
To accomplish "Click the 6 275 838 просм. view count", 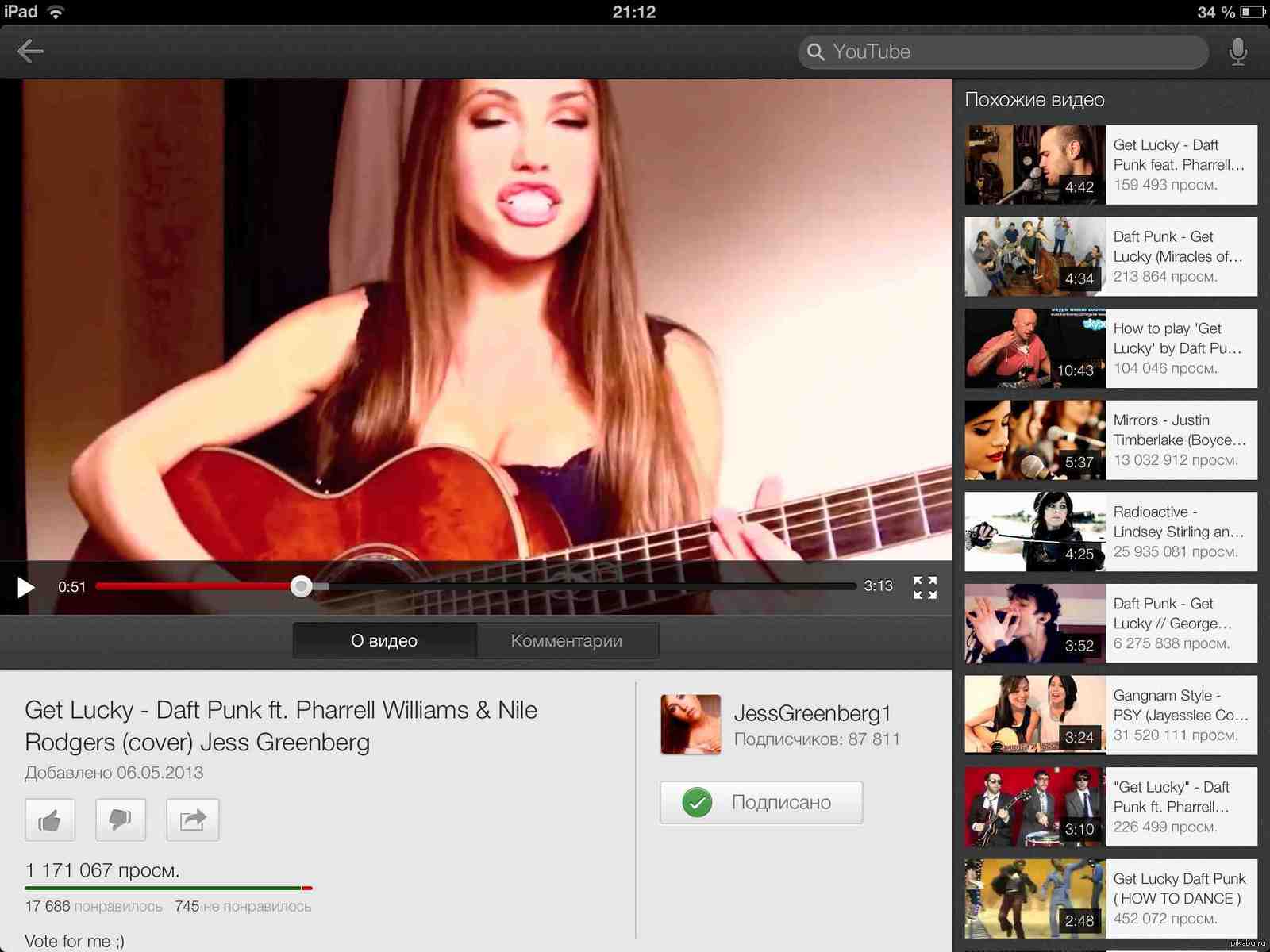I will 1172,643.
